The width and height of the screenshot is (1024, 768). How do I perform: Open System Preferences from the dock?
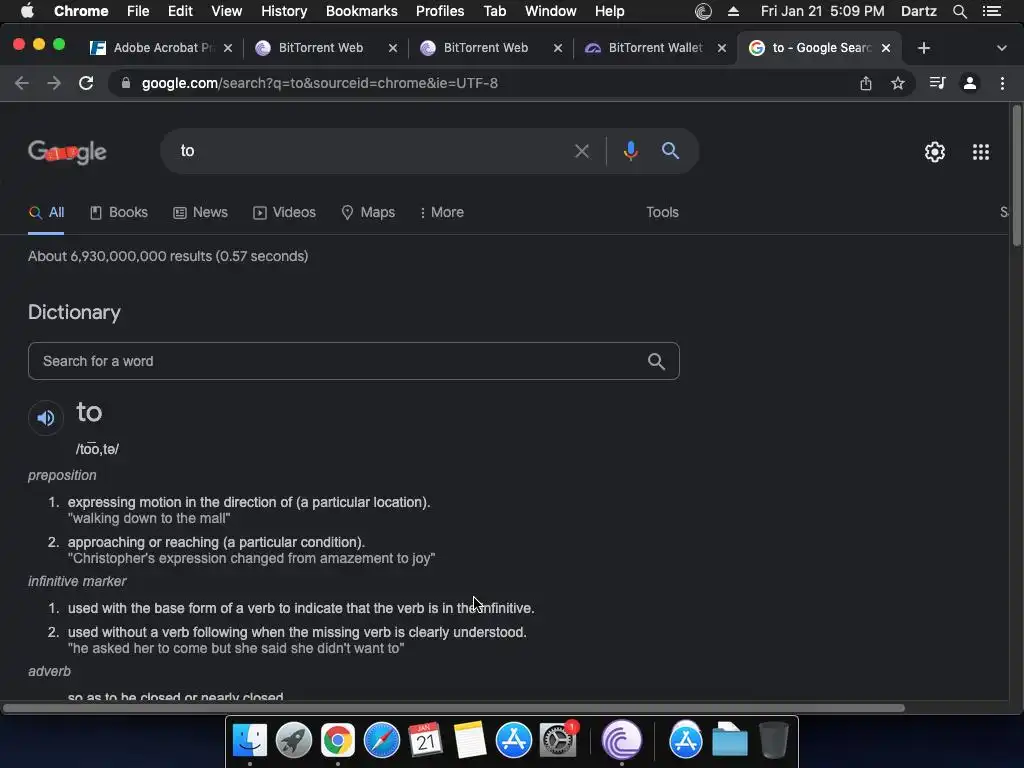tap(557, 740)
